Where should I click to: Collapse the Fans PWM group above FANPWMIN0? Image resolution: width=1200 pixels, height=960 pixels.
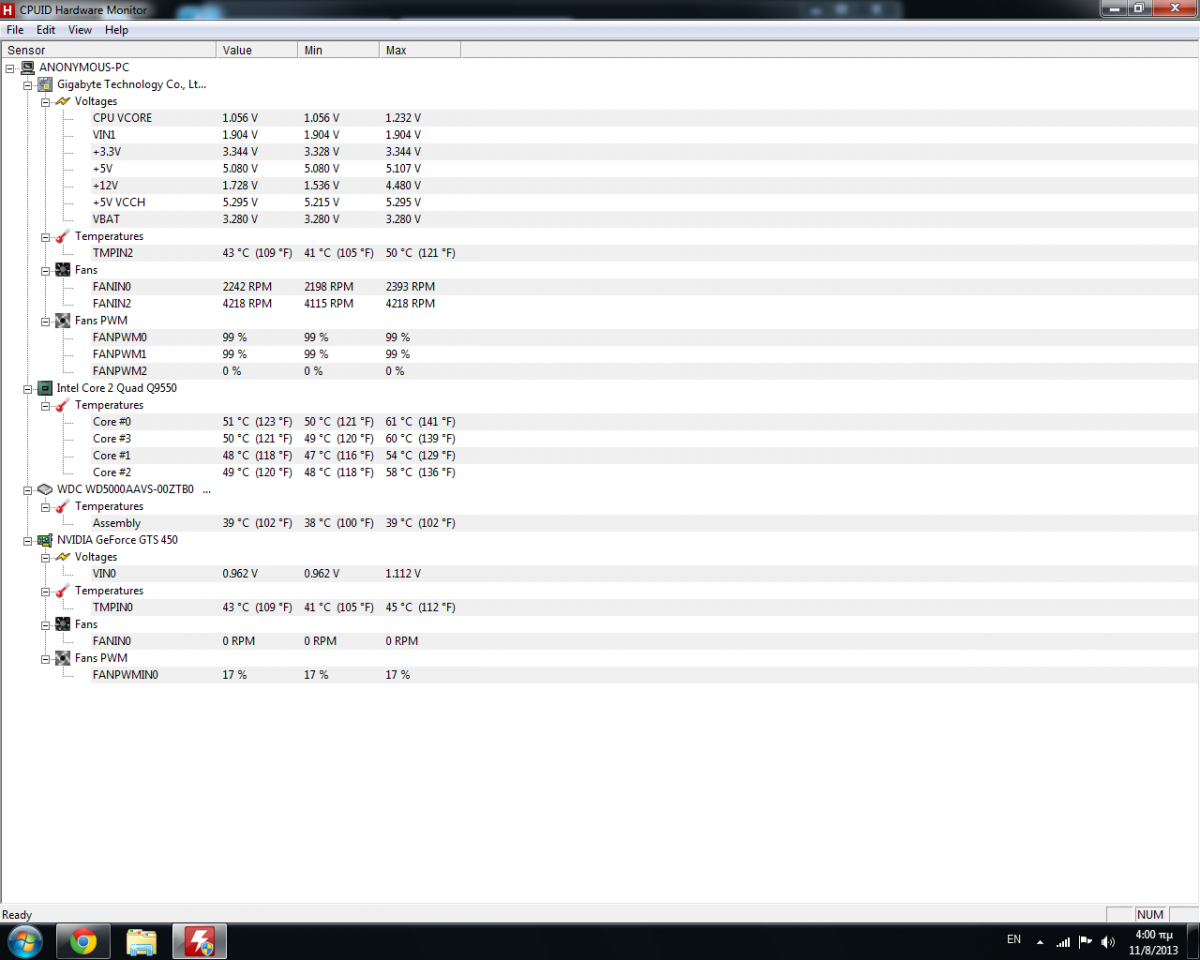45,659
